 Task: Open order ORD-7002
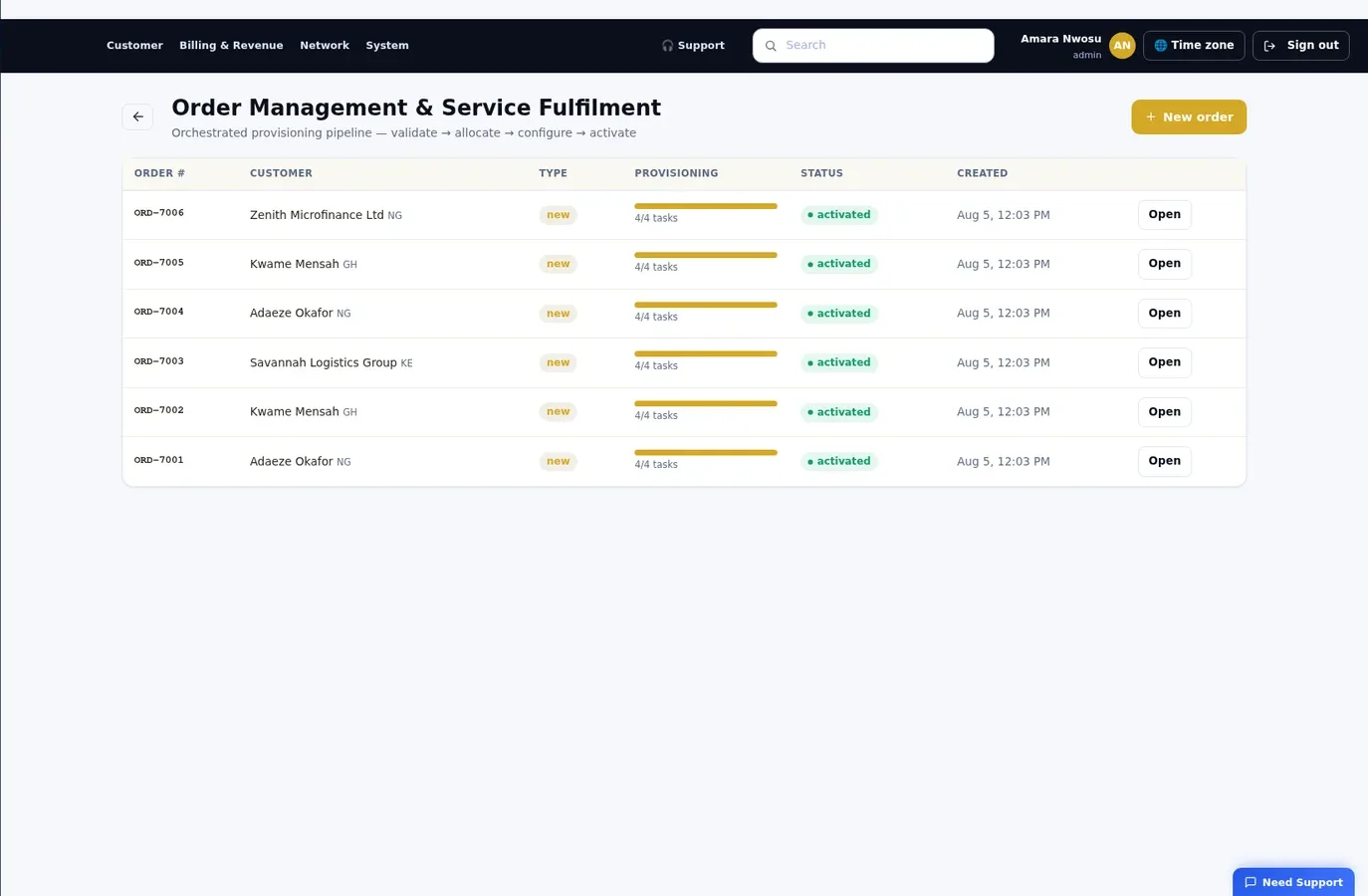click(1165, 411)
